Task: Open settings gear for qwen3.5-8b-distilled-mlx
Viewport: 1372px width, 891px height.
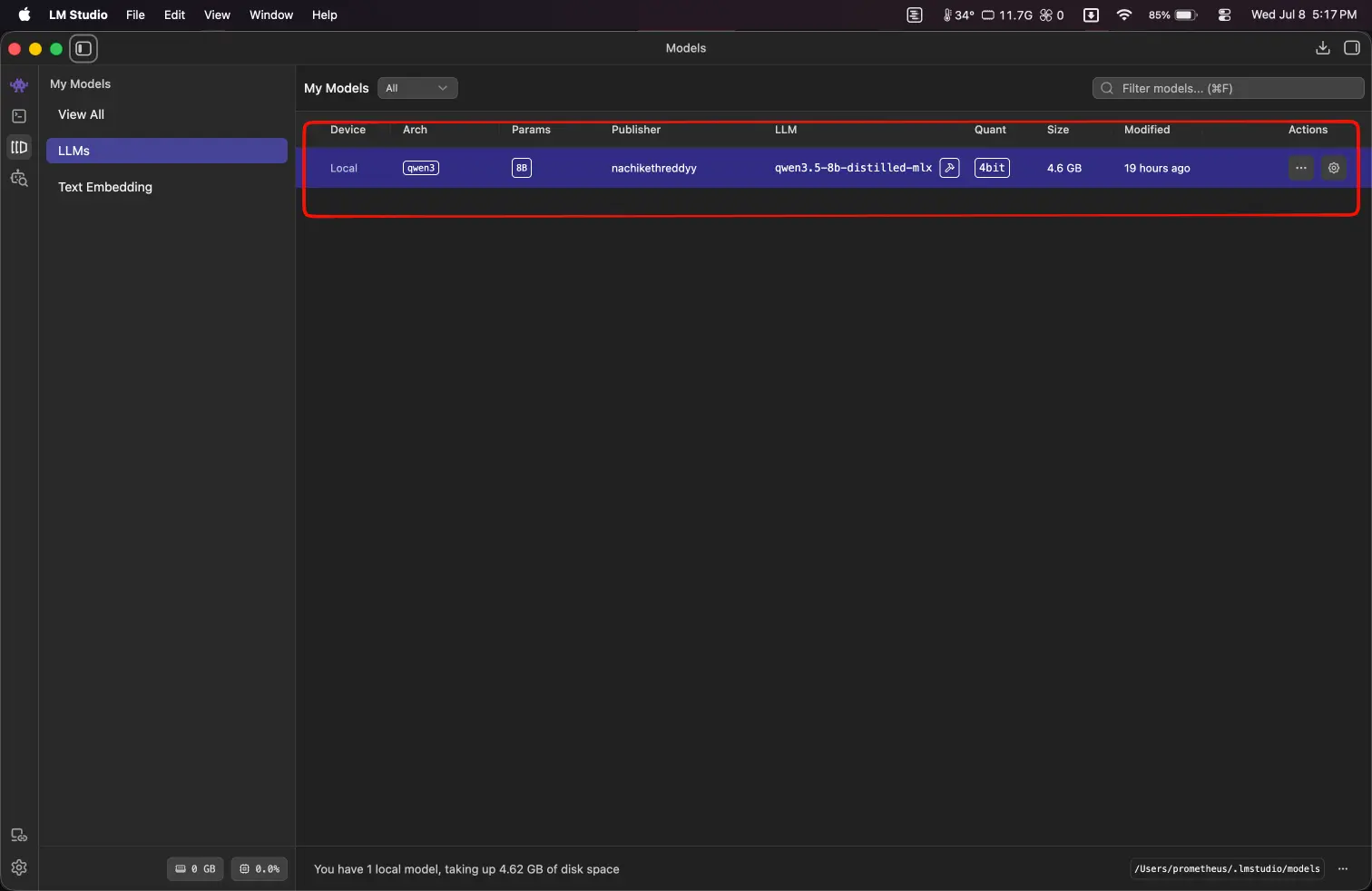Action: (x=1334, y=168)
